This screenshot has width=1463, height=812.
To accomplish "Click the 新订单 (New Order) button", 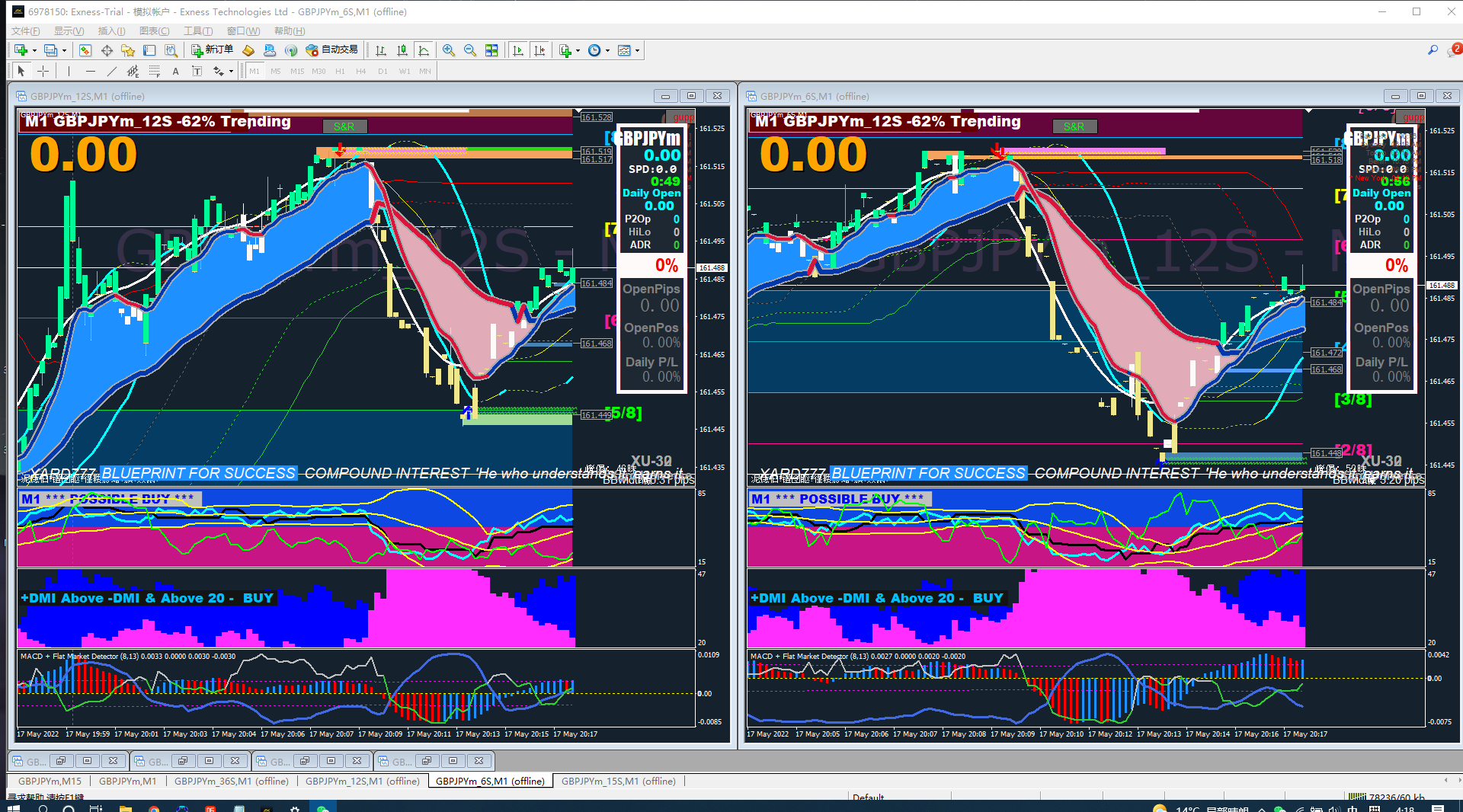I will [212, 50].
